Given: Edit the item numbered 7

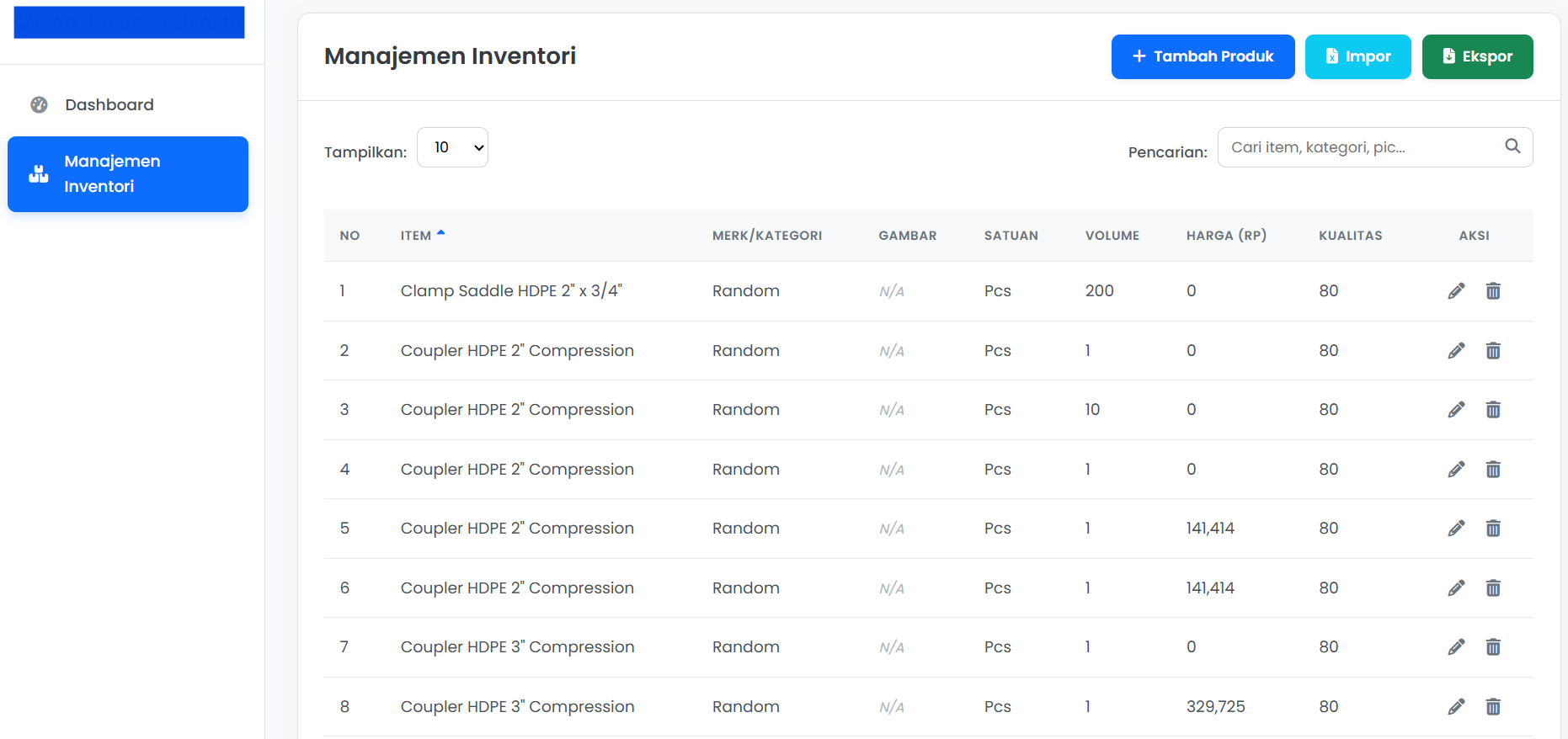Looking at the screenshot, I should (x=1456, y=647).
